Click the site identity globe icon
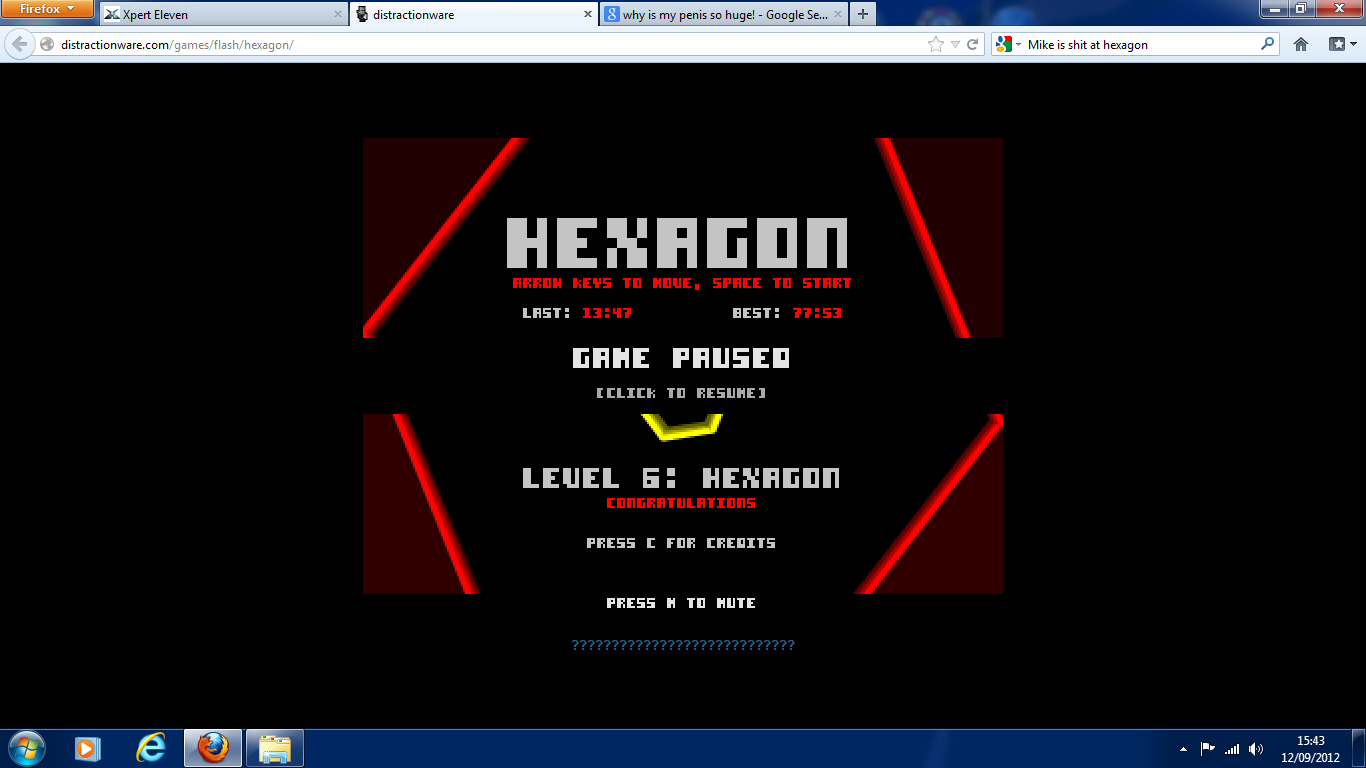 coord(47,45)
